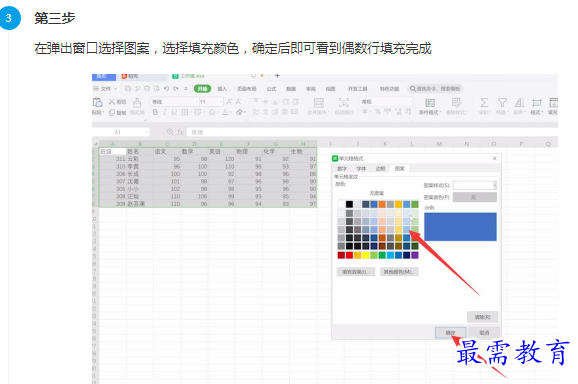The image size is (578, 384).
Task: Click the Print icon in quick toolbar
Action: pos(147,88)
